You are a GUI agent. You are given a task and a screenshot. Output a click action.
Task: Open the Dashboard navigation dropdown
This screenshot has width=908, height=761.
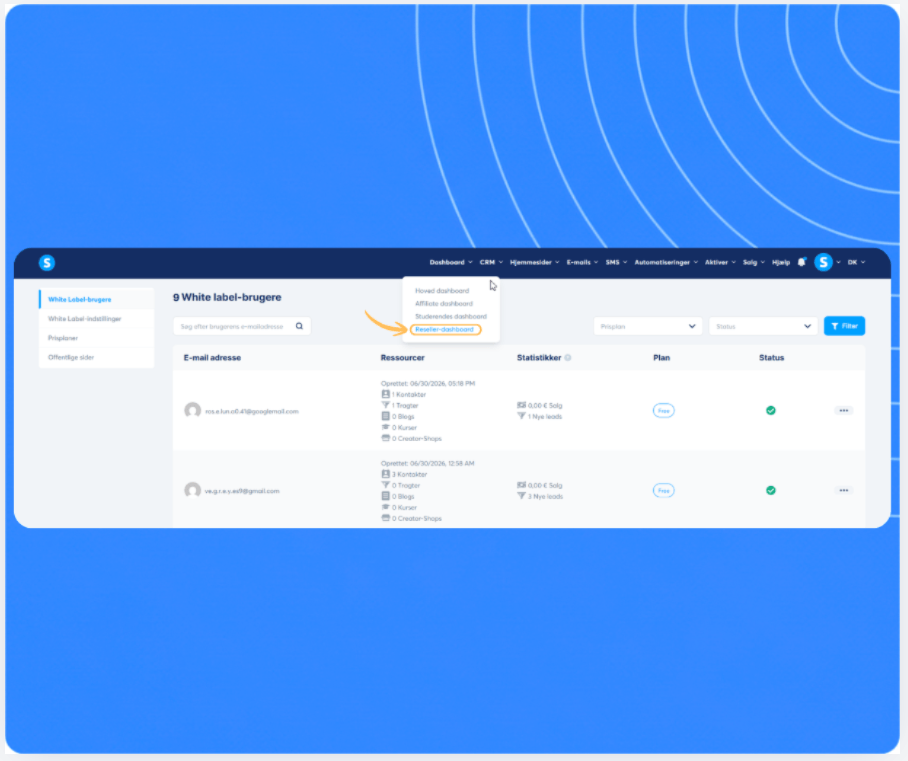click(x=451, y=262)
